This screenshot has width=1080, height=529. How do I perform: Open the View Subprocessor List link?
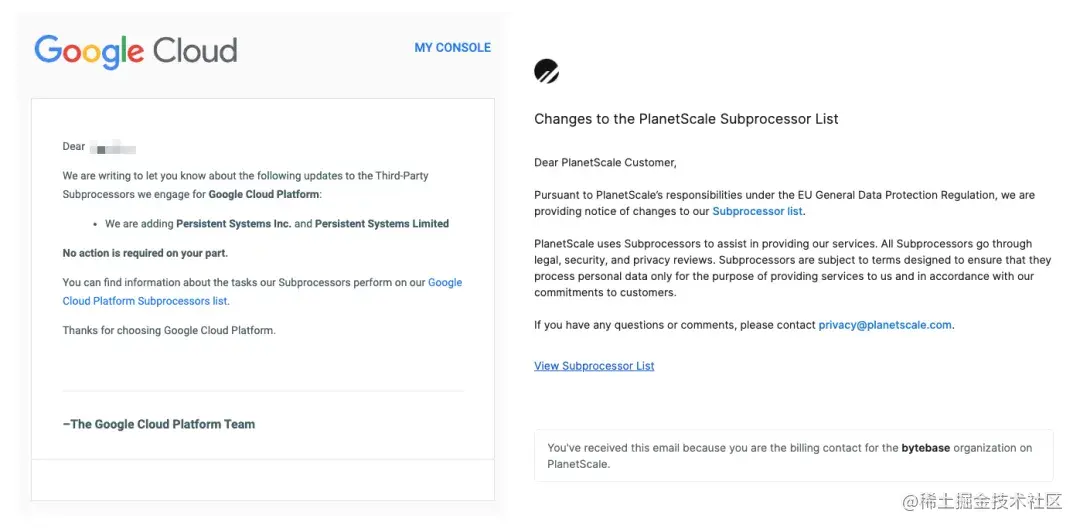click(594, 366)
